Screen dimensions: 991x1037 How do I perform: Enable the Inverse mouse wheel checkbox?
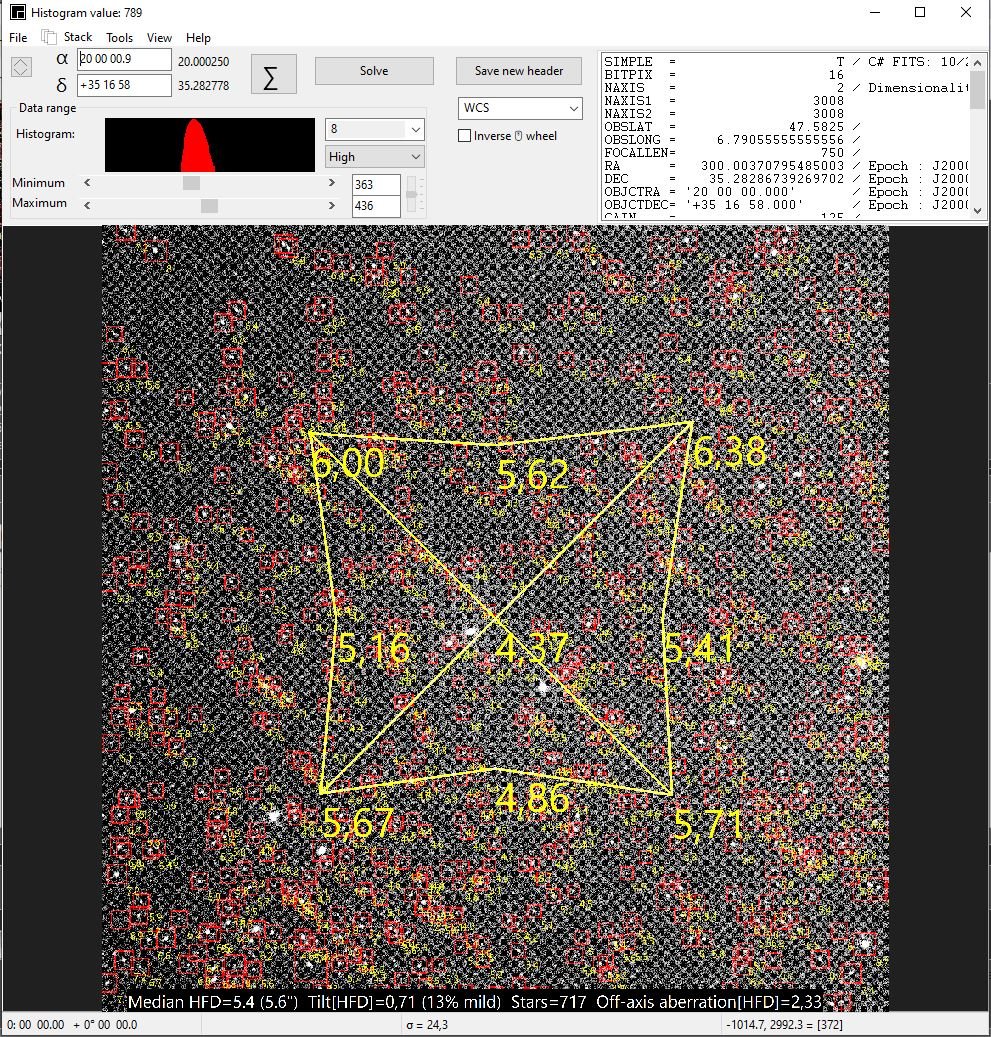465,136
